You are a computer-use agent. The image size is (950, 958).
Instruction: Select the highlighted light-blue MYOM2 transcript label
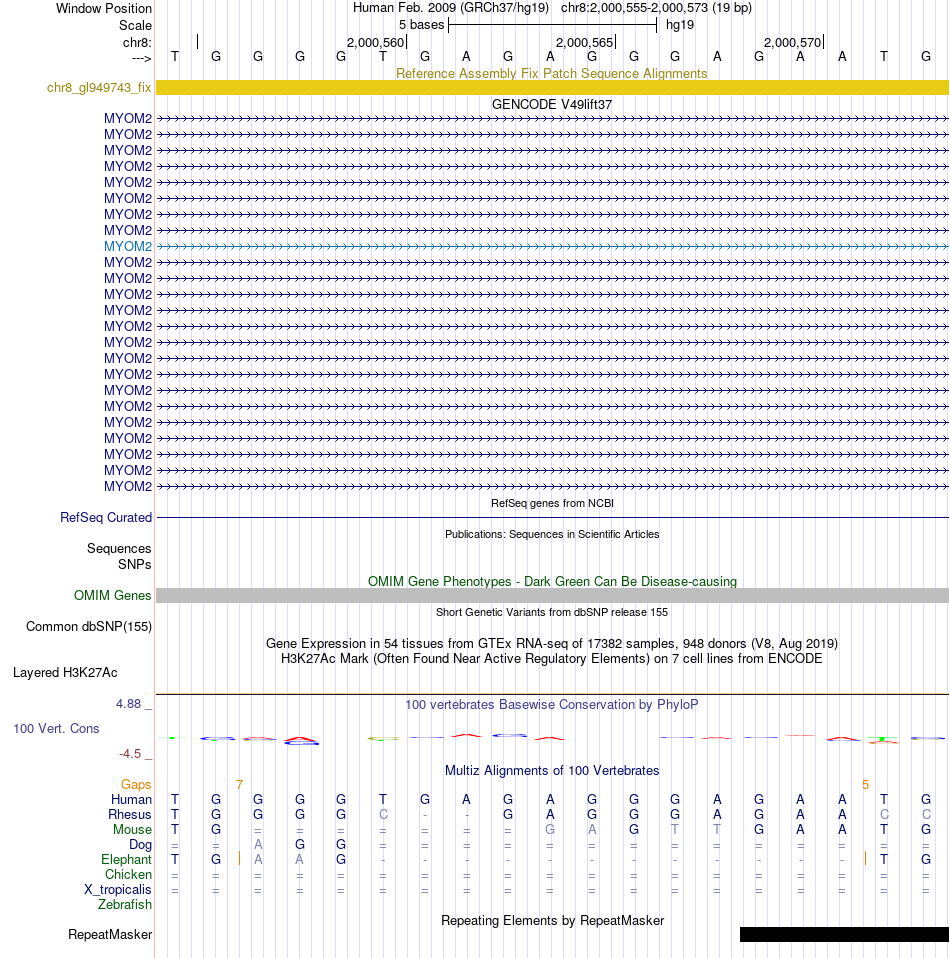point(128,246)
